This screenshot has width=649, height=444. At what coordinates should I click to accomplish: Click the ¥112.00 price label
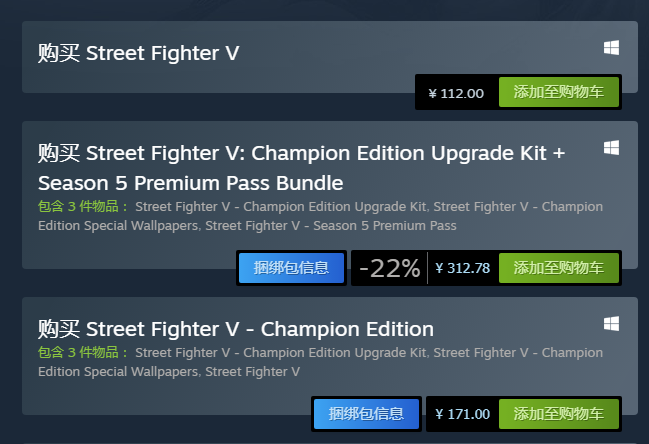pyautogui.click(x=456, y=93)
